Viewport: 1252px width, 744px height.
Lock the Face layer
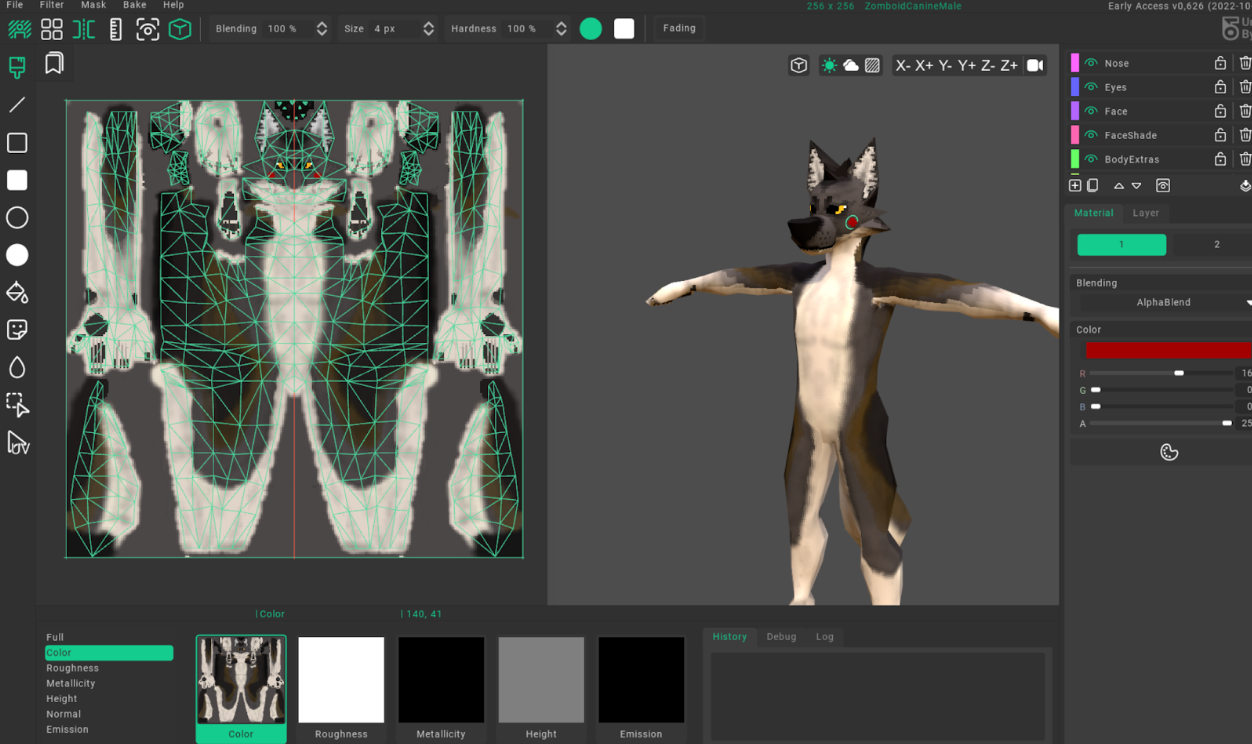click(x=1220, y=111)
